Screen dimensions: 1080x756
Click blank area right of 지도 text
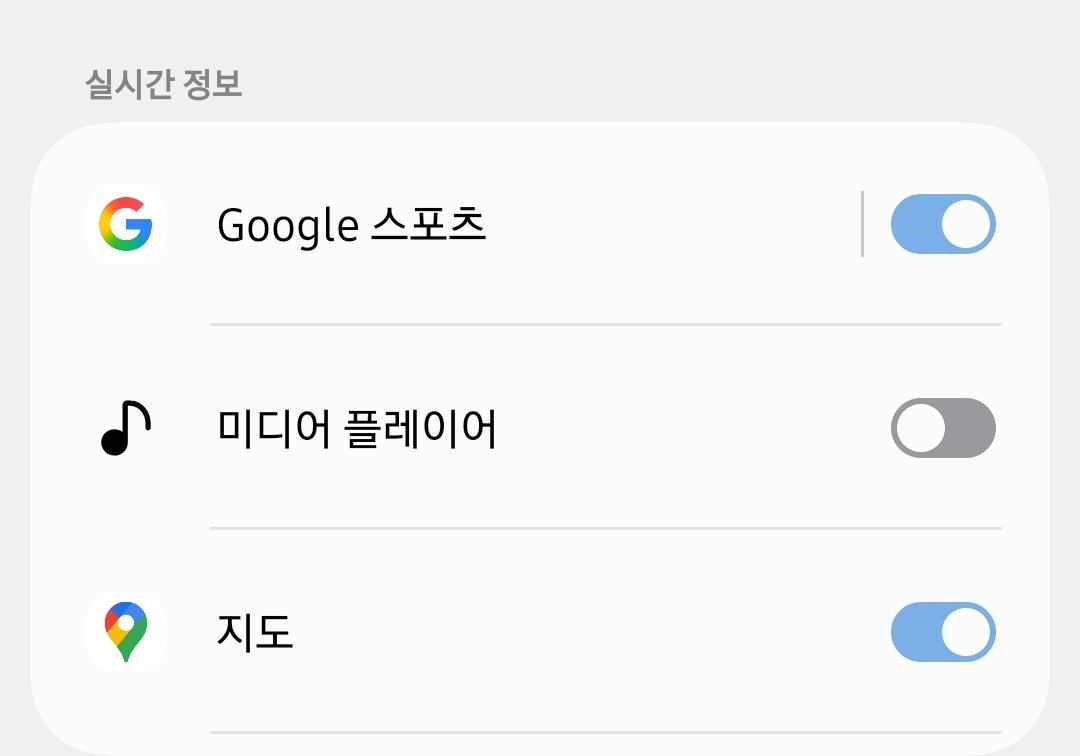click(x=590, y=633)
